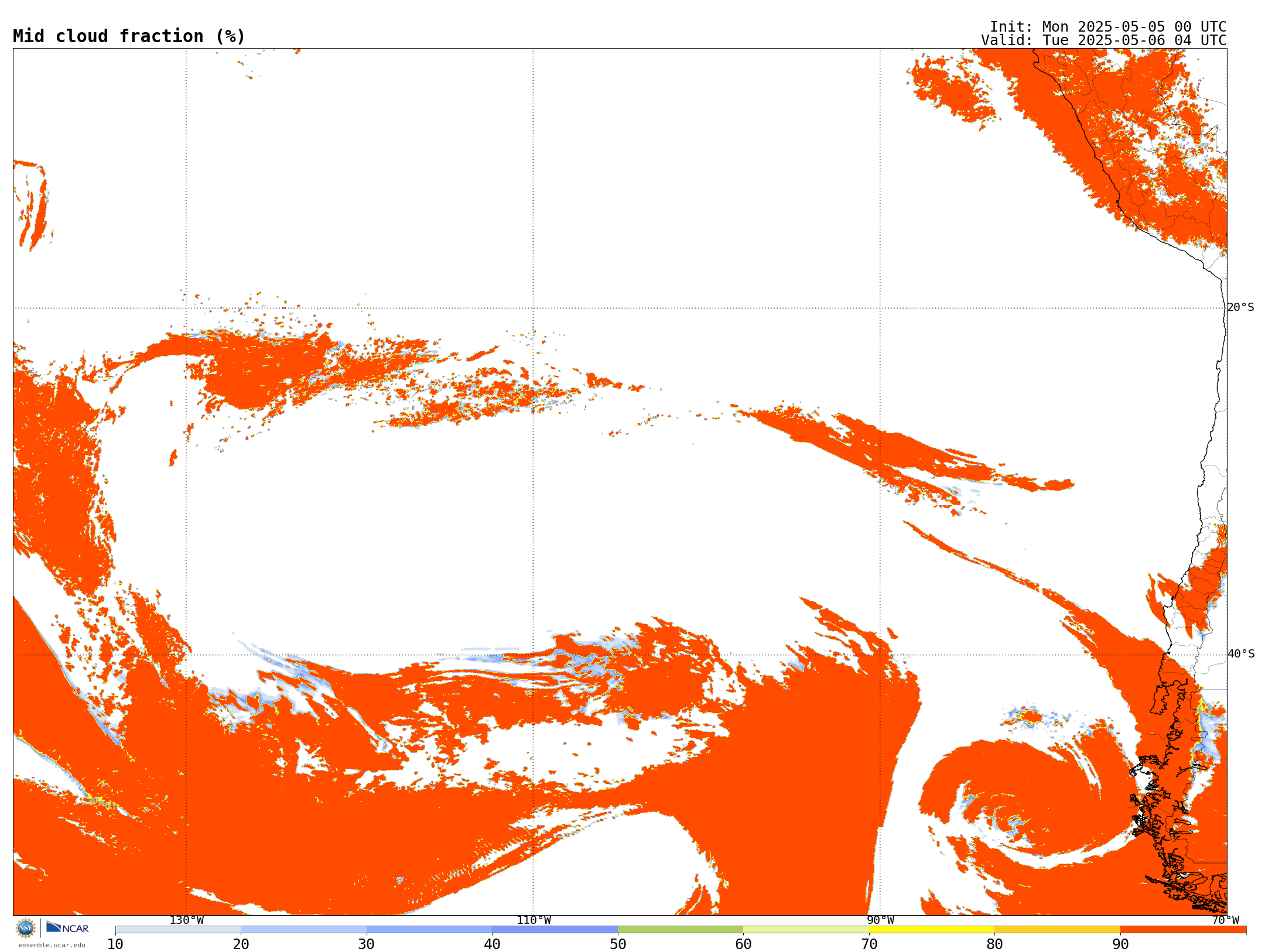Click the 130°W longitude label
The height and width of the screenshot is (952, 1265).
[x=187, y=920]
